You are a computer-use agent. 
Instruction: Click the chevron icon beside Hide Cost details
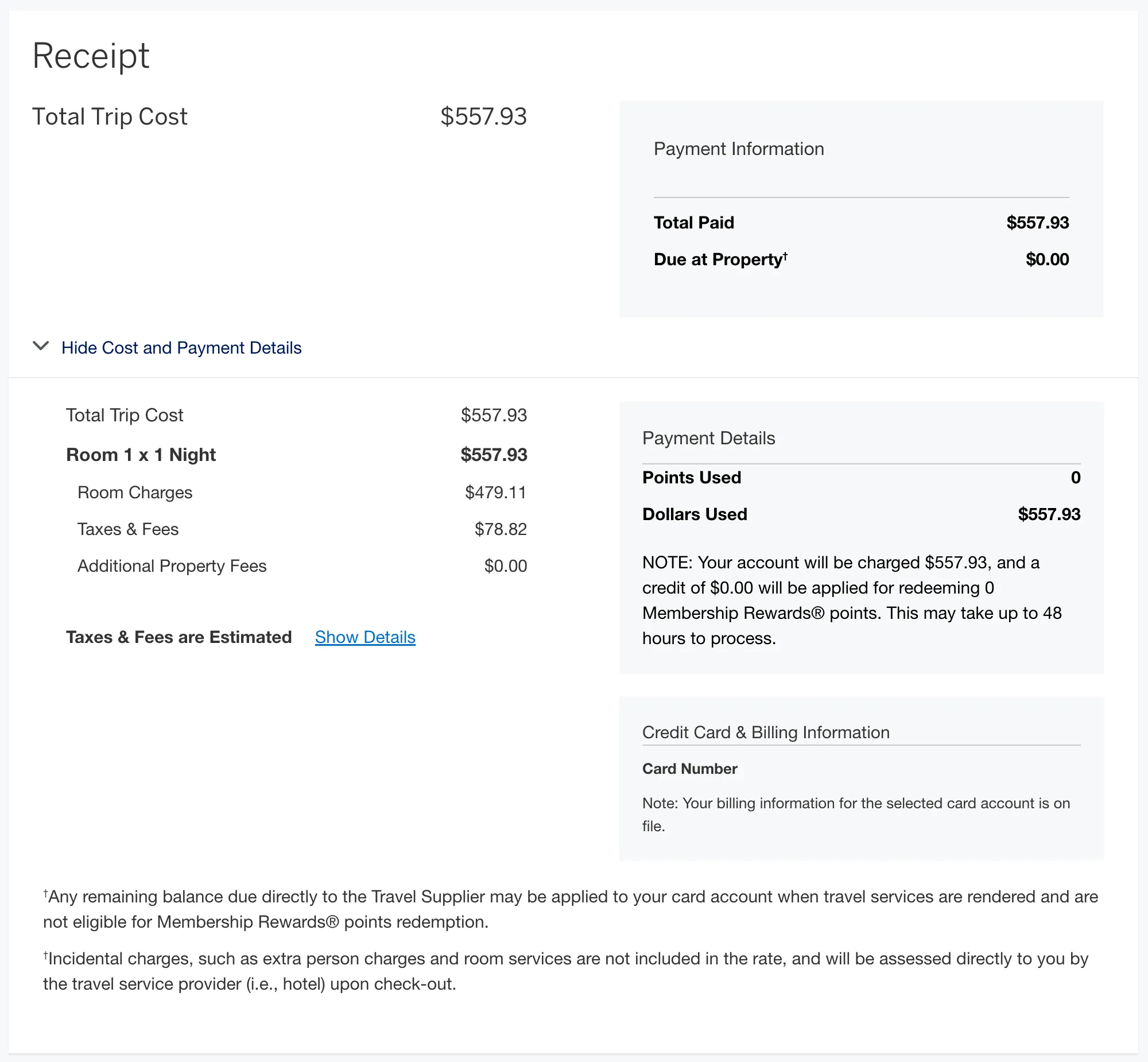click(x=41, y=346)
